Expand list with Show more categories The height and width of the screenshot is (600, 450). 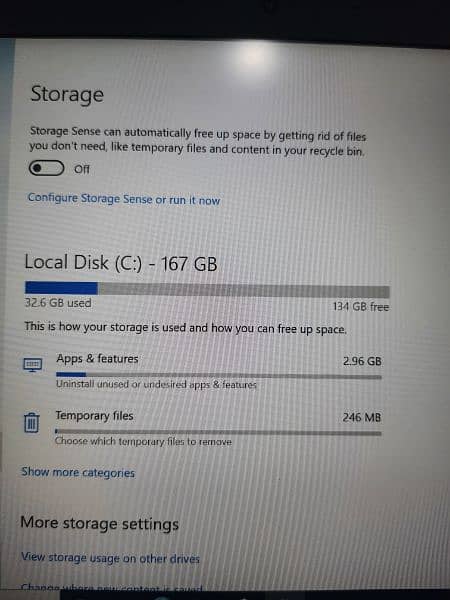pyautogui.click(x=78, y=472)
